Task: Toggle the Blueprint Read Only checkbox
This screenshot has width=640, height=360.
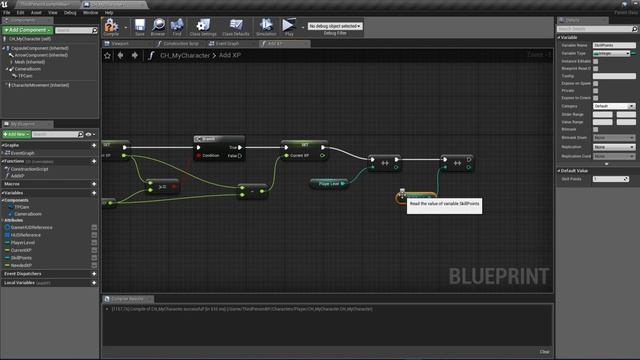Action: 596,69
